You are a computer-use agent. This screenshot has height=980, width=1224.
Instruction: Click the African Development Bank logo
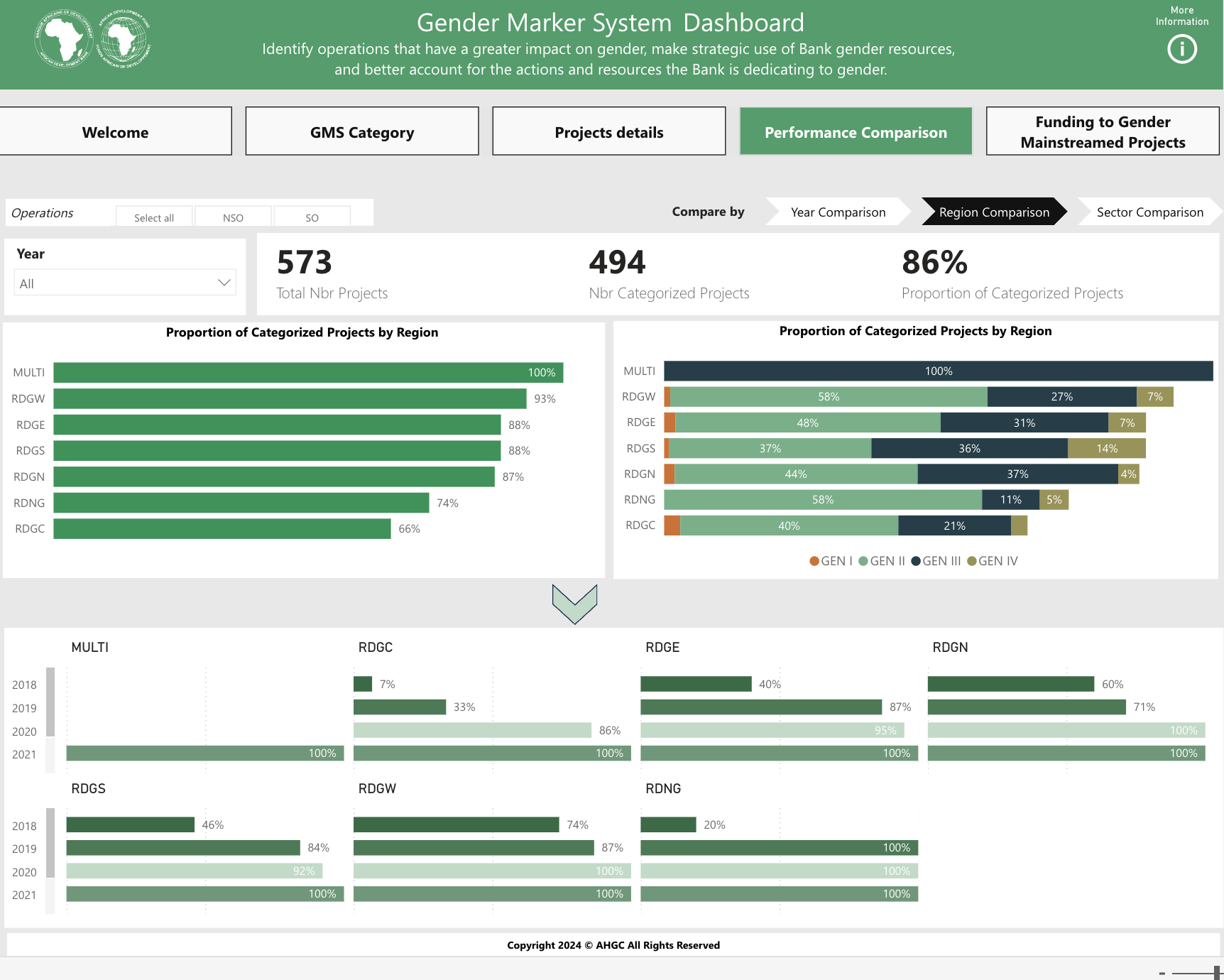click(63, 39)
